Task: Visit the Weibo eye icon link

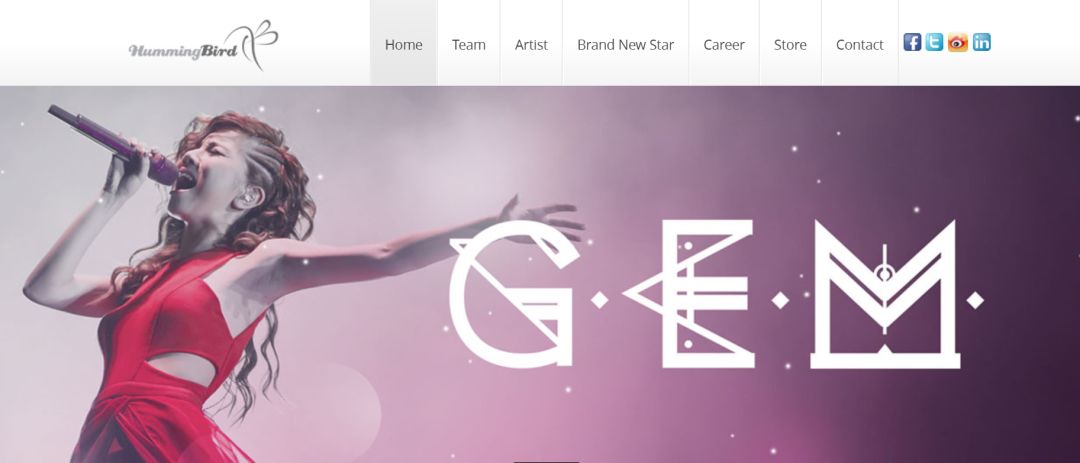Action: pyautogui.click(x=957, y=43)
